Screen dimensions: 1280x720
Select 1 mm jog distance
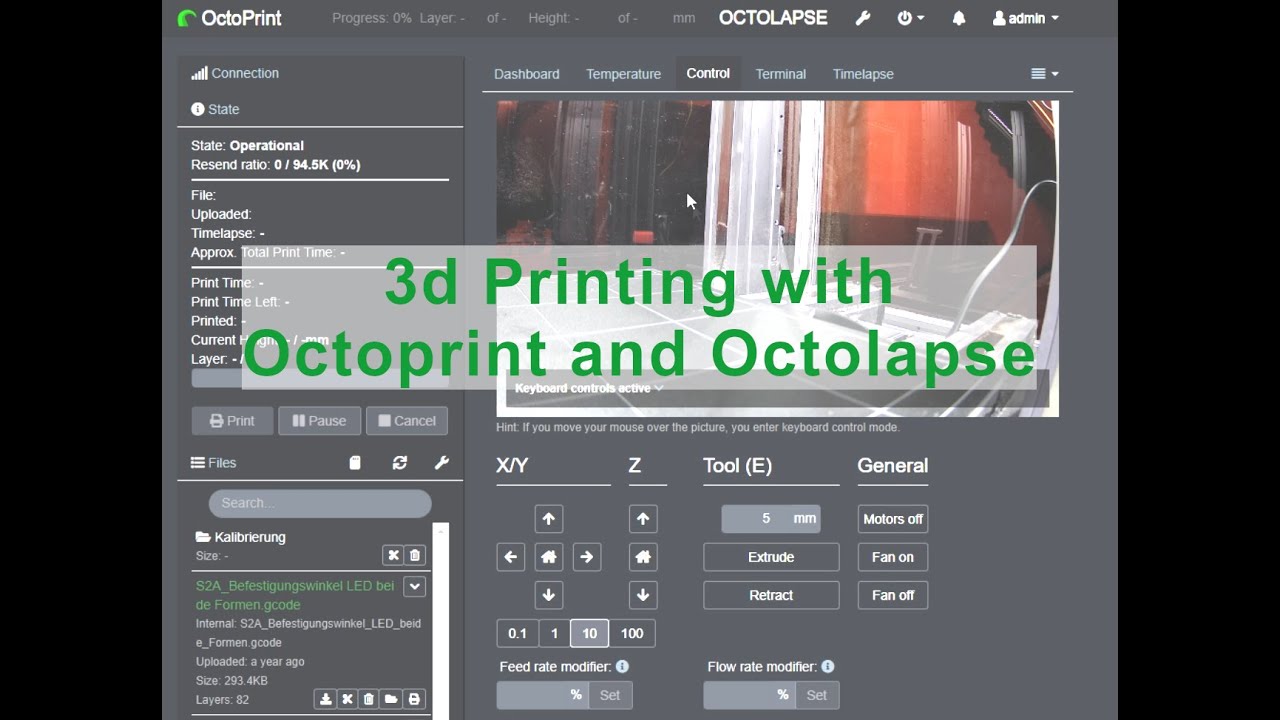click(554, 633)
